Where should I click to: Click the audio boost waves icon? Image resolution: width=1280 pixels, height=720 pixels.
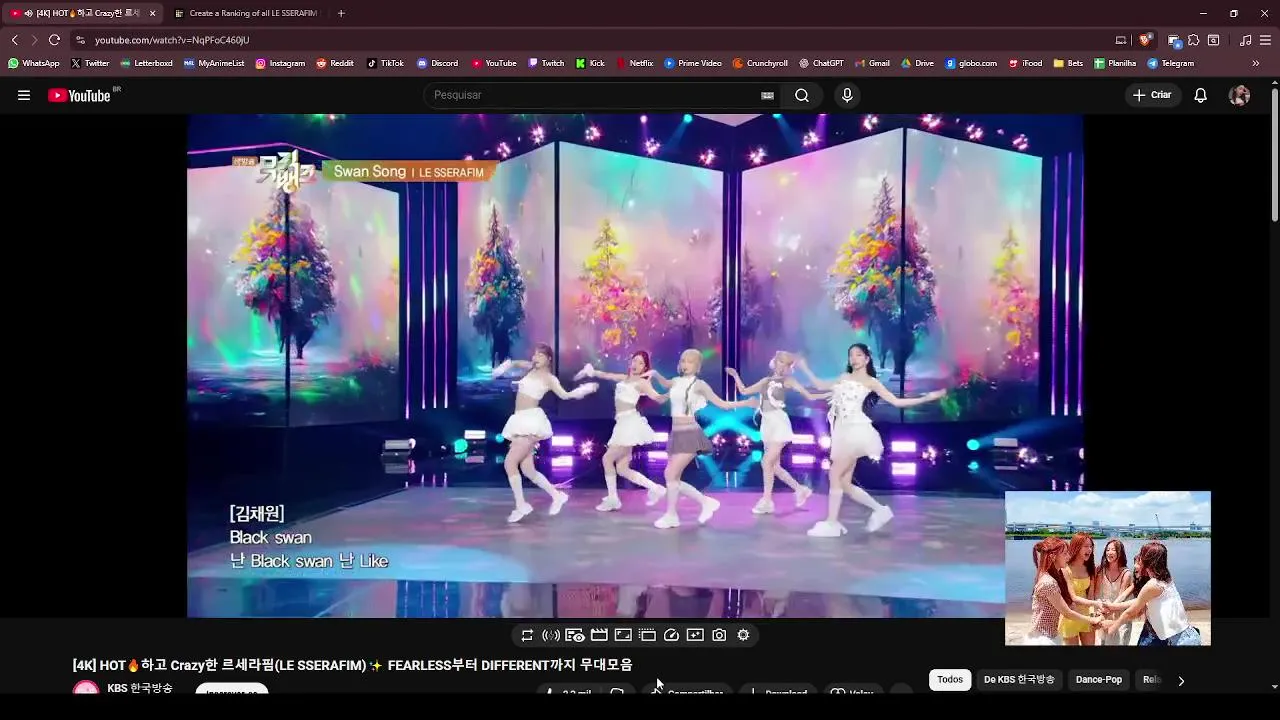[x=551, y=635]
